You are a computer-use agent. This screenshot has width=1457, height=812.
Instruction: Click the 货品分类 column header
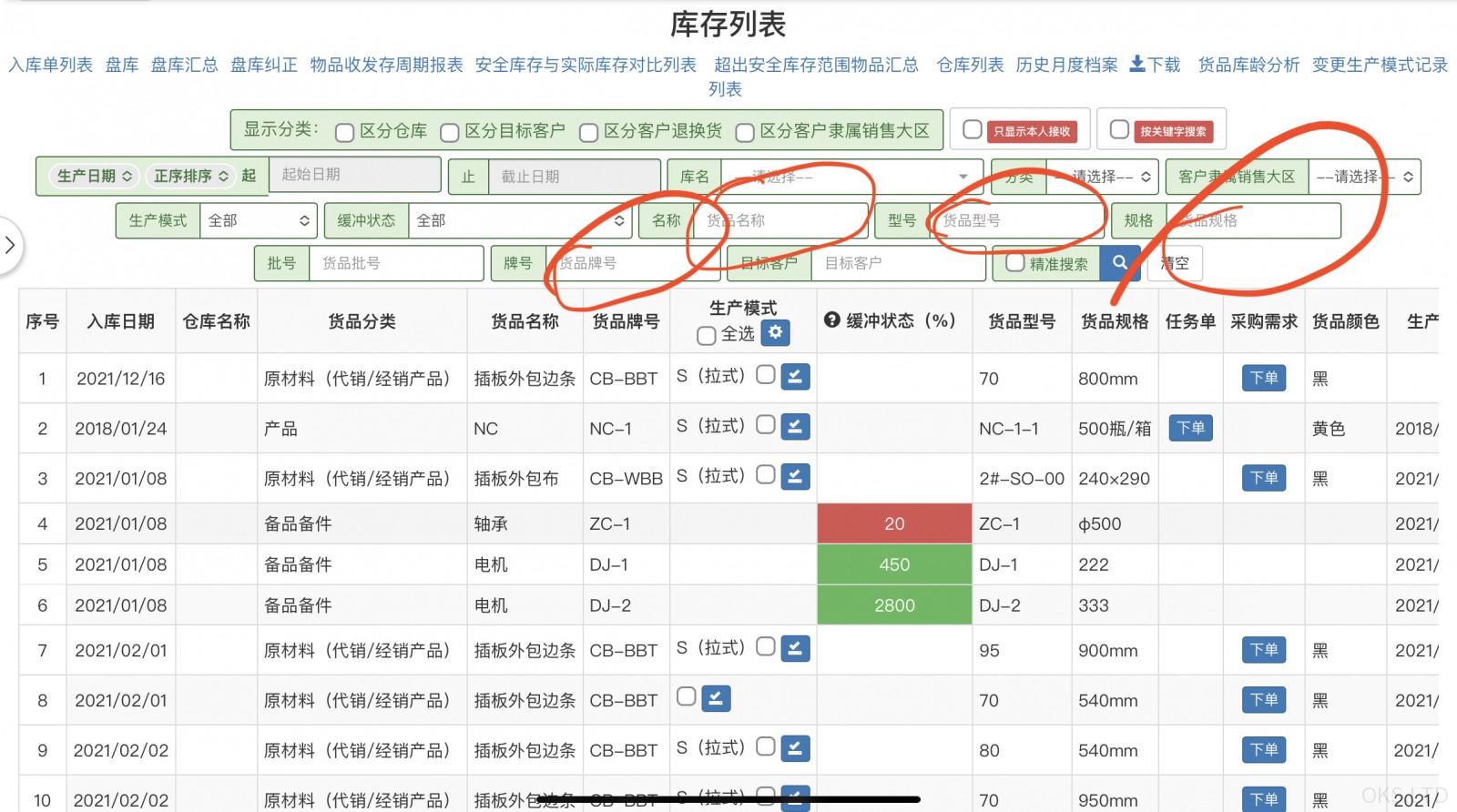(x=362, y=321)
